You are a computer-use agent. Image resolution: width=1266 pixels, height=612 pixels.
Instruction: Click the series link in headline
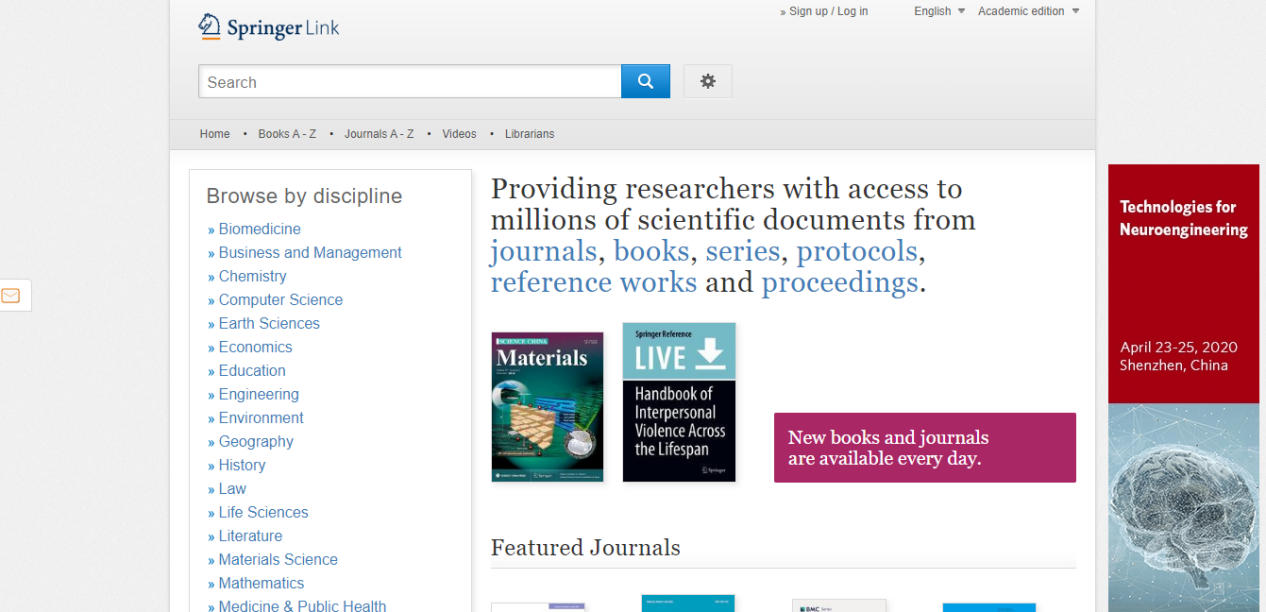pos(742,251)
